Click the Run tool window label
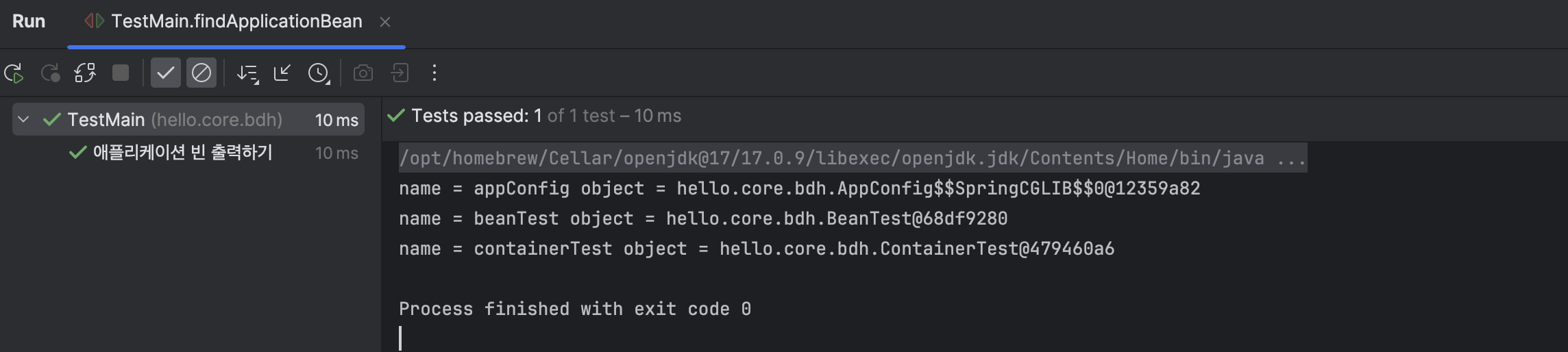The width and height of the screenshot is (1568, 352). (x=29, y=22)
